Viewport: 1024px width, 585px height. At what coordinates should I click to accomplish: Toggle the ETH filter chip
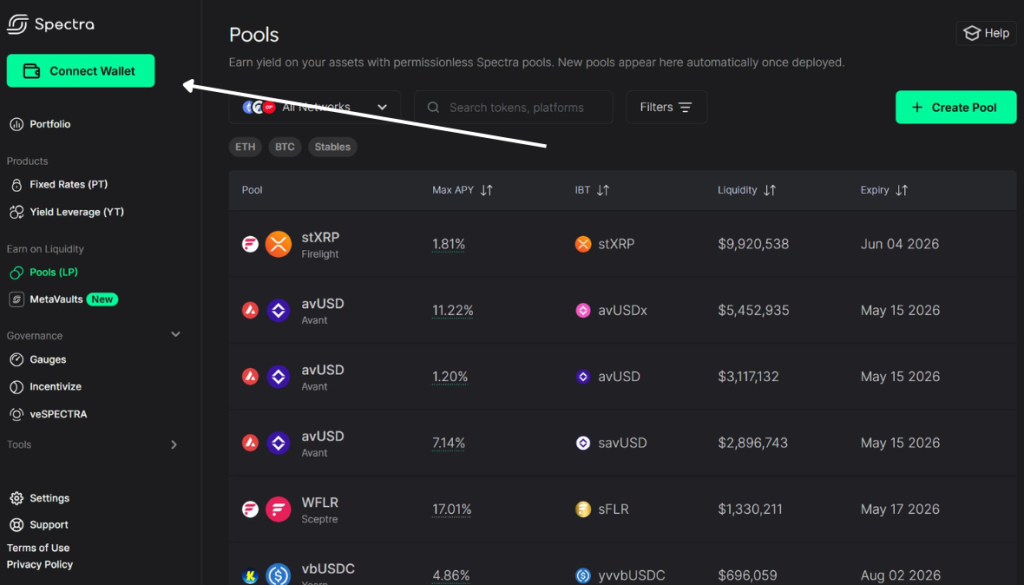245,147
